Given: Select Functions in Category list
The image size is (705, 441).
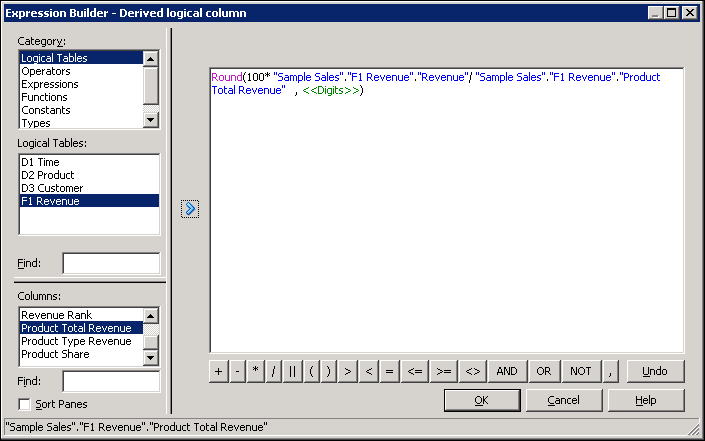Looking at the screenshot, I should tap(81, 97).
